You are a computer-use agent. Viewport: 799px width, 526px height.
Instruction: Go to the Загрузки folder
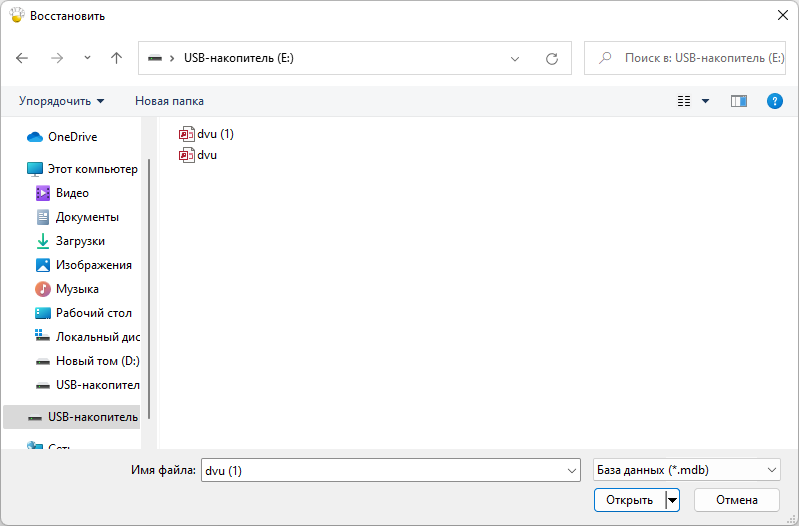coord(80,241)
